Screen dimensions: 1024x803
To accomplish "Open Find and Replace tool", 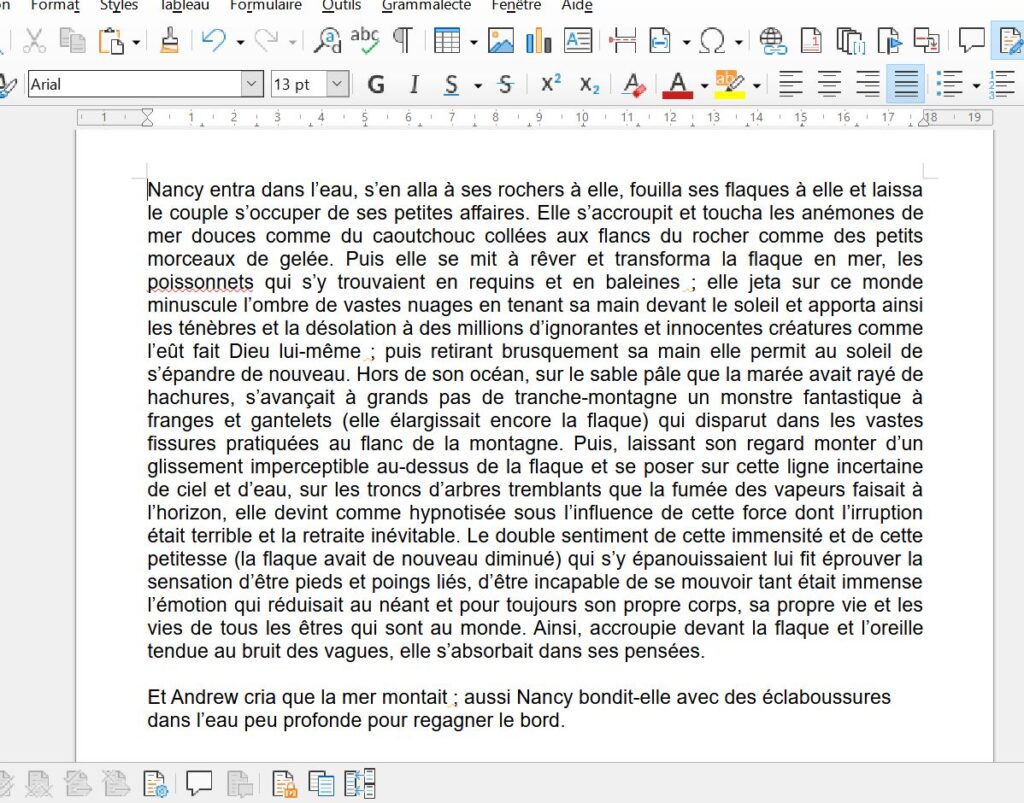I will click(327, 41).
